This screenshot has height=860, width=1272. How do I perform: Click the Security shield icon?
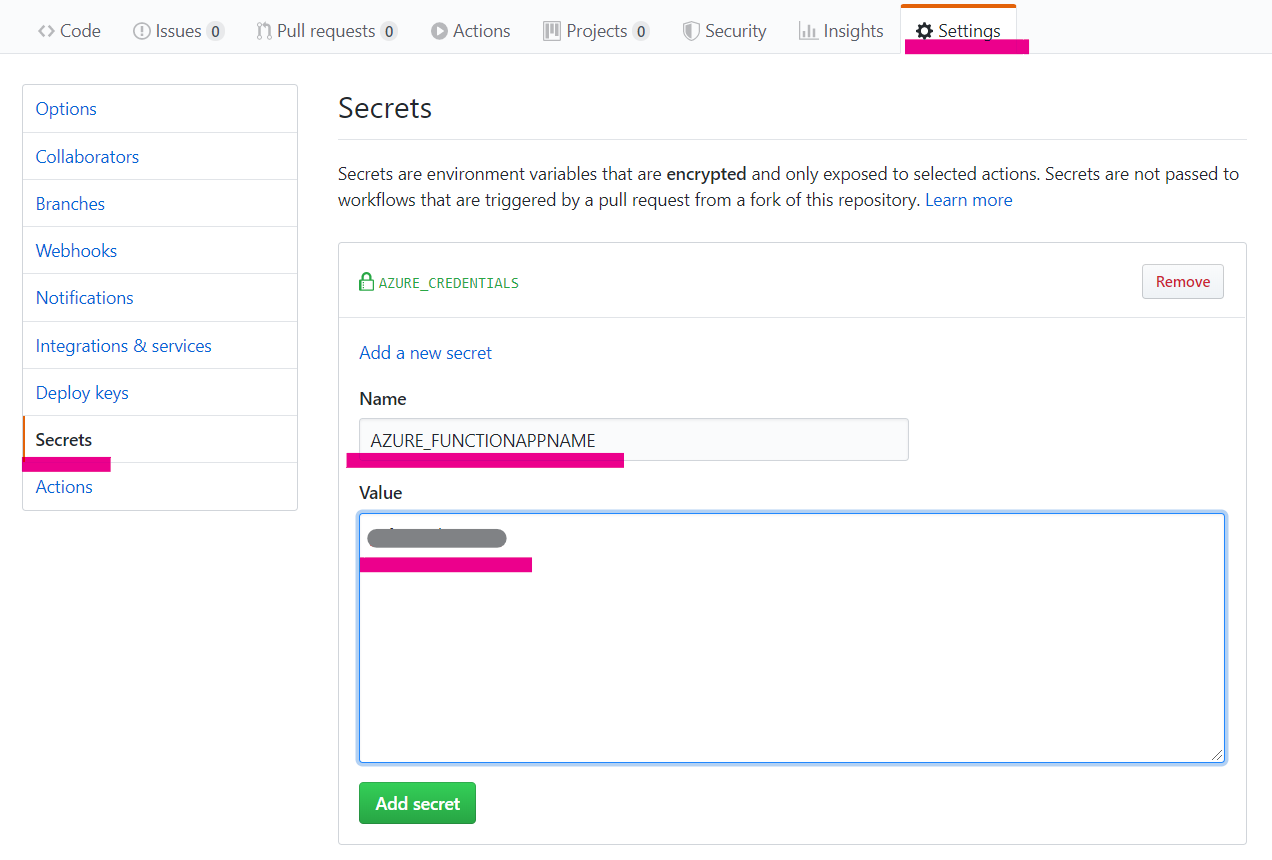coord(691,31)
